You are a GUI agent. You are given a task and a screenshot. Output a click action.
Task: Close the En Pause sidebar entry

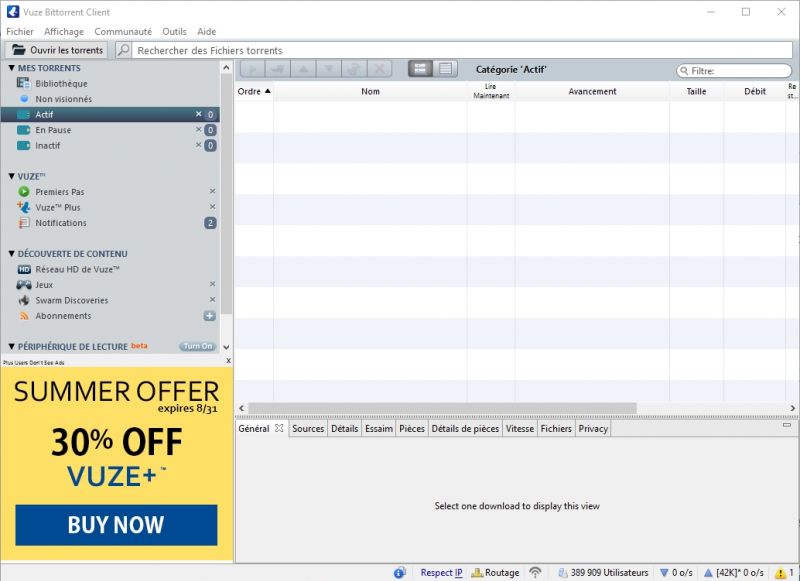tap(198, 130)
